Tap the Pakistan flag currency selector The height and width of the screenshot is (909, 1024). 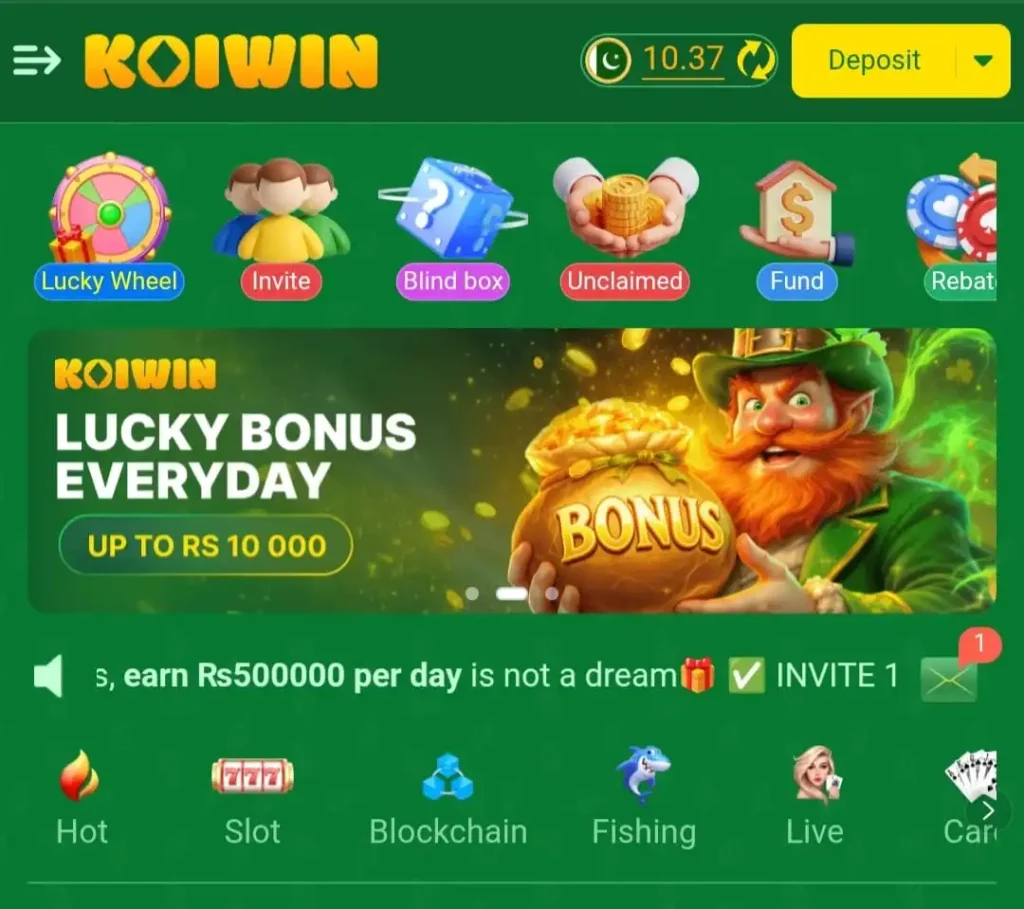click(608, 61)
